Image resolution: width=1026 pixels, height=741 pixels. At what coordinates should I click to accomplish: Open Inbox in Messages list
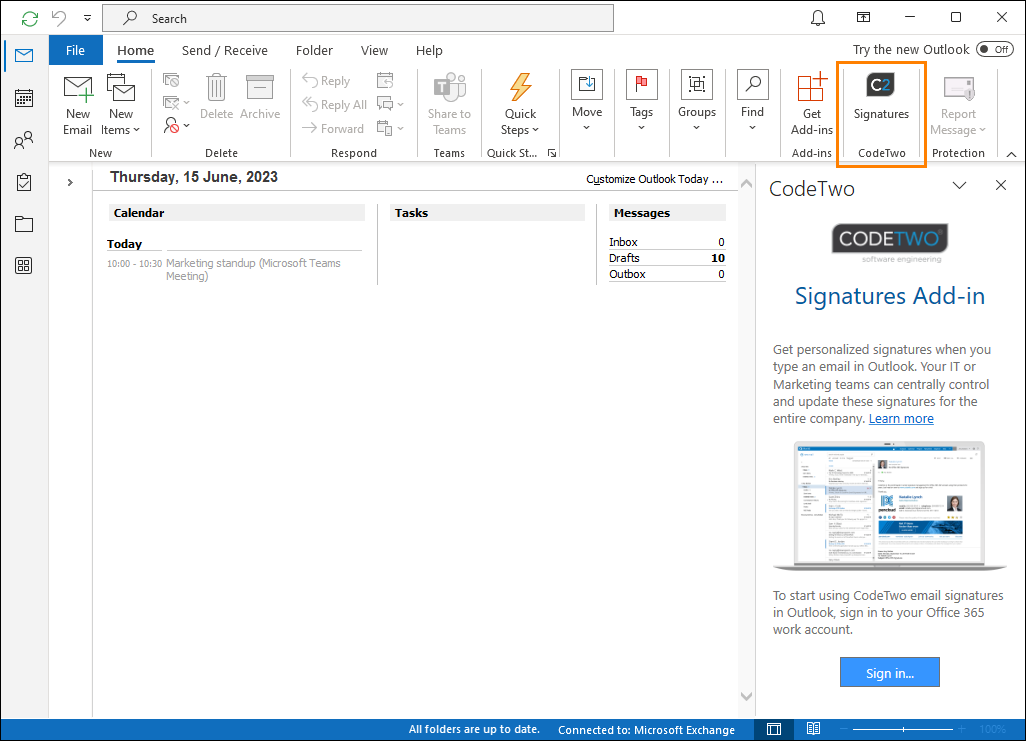(667, 242)
